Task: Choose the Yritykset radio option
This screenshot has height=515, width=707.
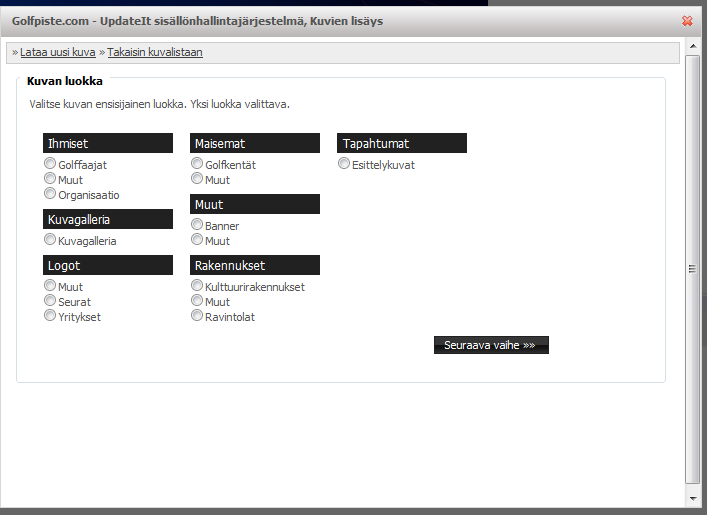Action: (50, 315)
